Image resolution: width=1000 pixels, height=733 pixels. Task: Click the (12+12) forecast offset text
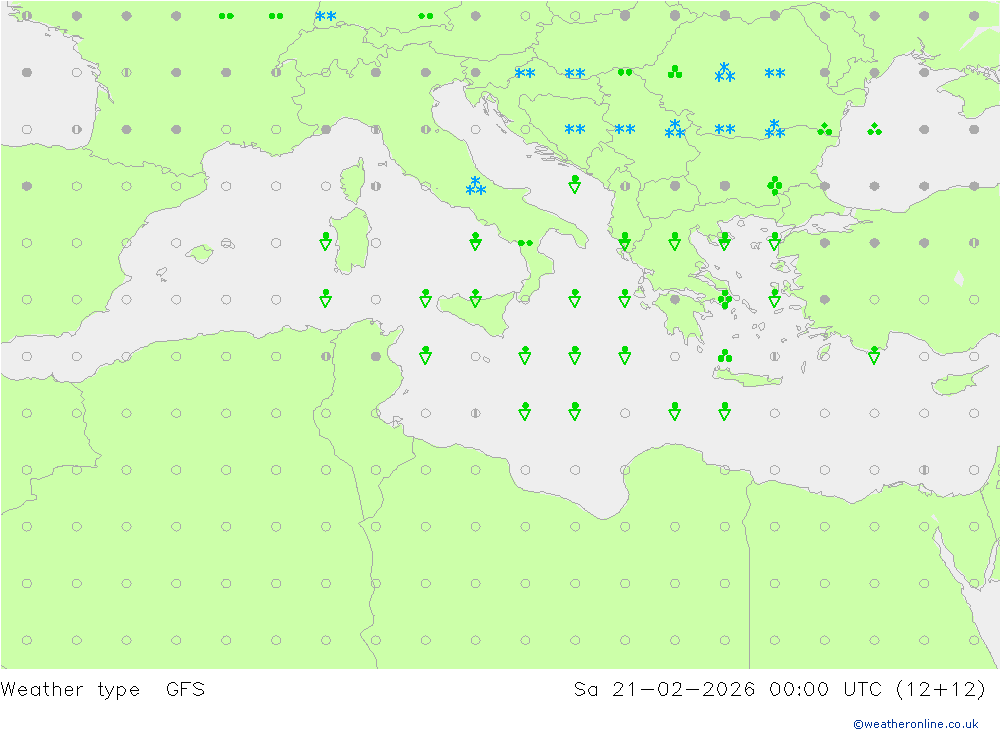(x=938, y=689)
